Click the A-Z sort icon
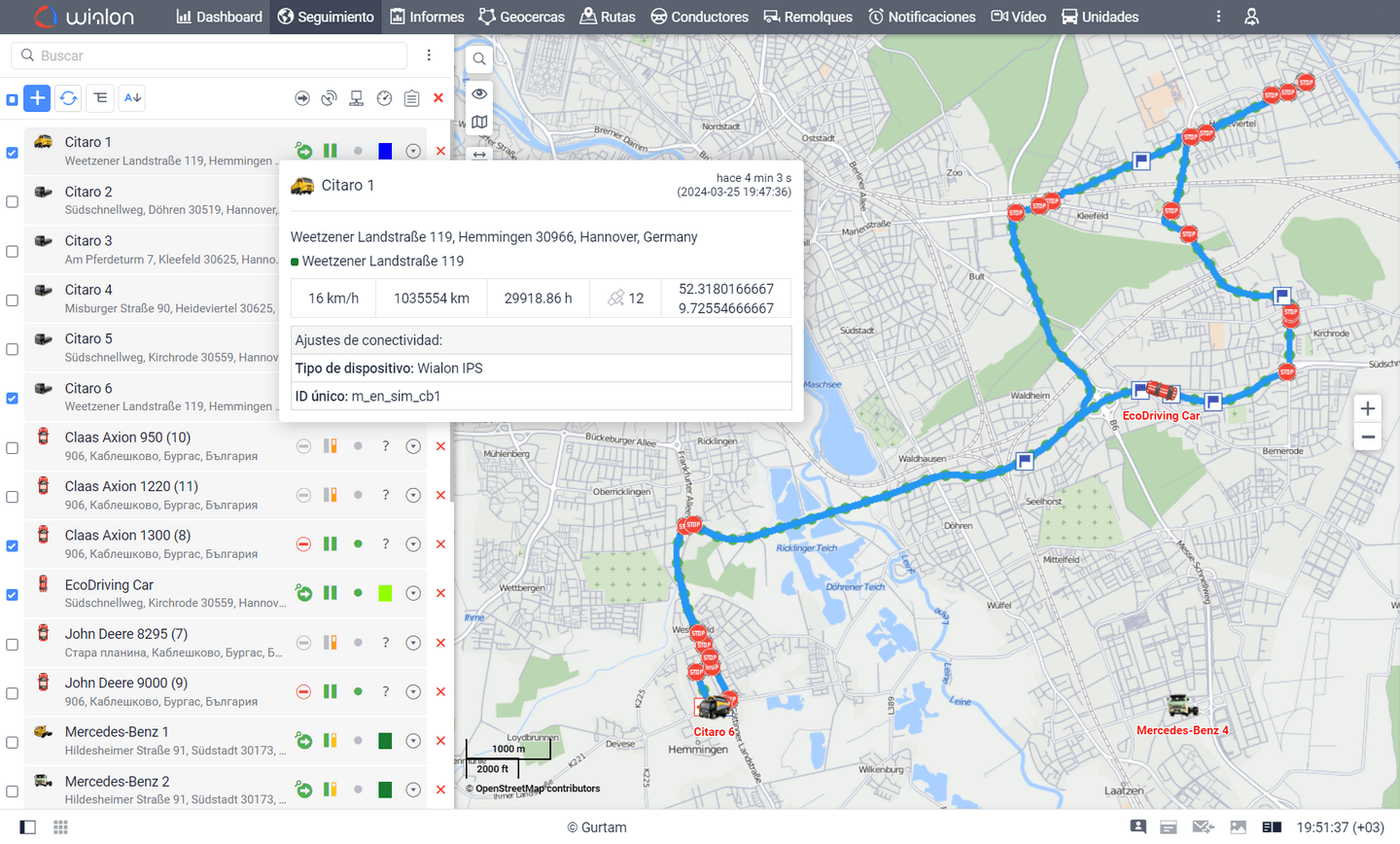The height and width of the screenshot is (844, 1400). point(132,98)
